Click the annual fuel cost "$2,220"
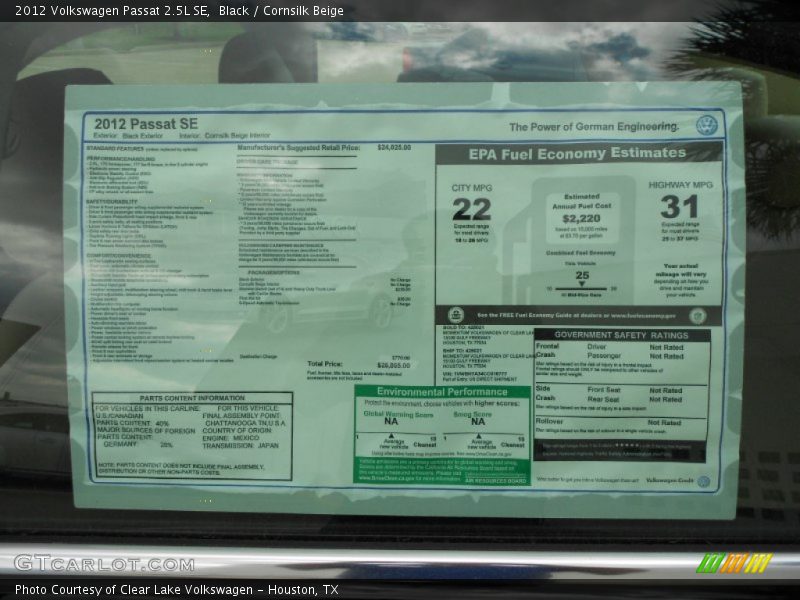The height and width of the screenshot is (600, 800). click(581, 219)
